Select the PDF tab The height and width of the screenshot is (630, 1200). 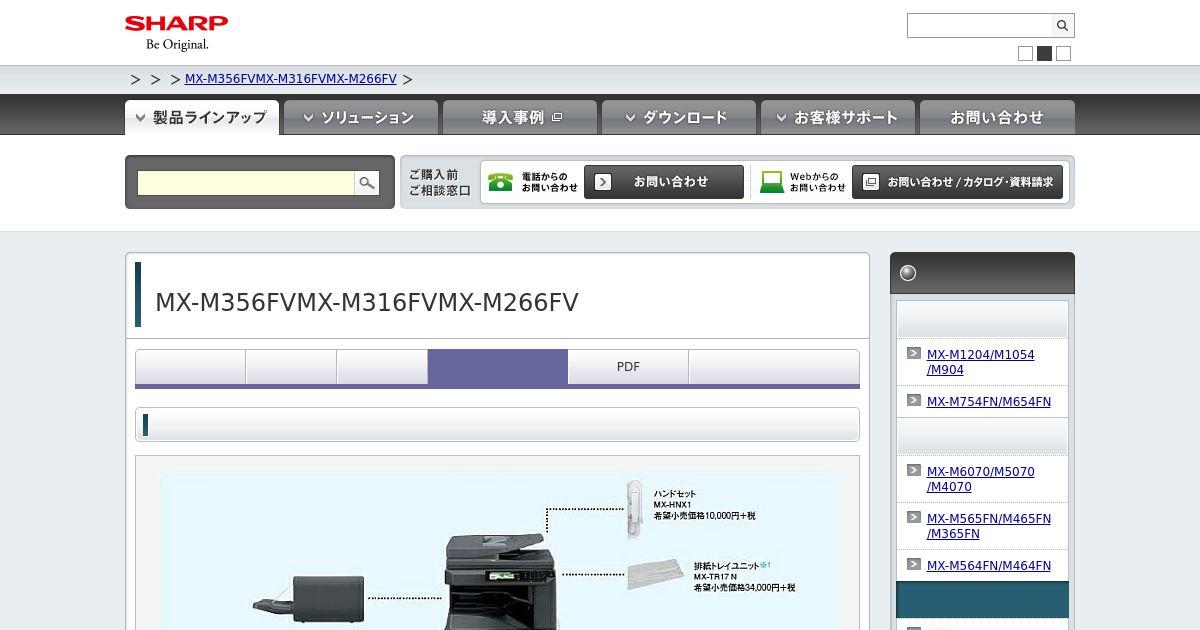tap(628, 367)
